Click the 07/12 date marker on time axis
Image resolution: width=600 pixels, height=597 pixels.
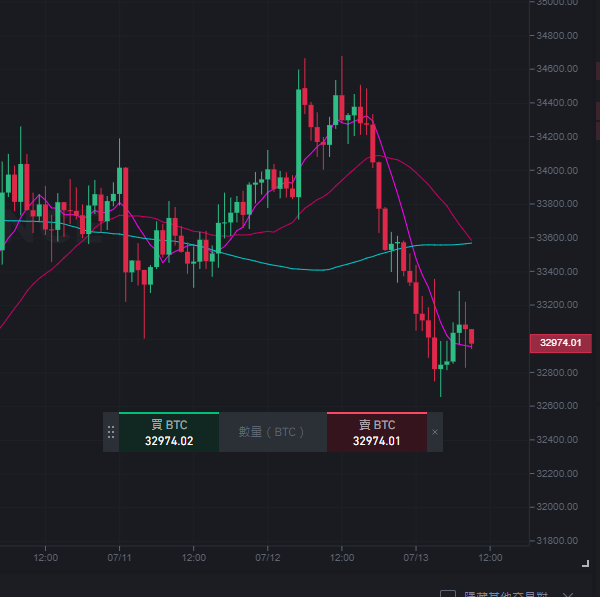[267, 558]
